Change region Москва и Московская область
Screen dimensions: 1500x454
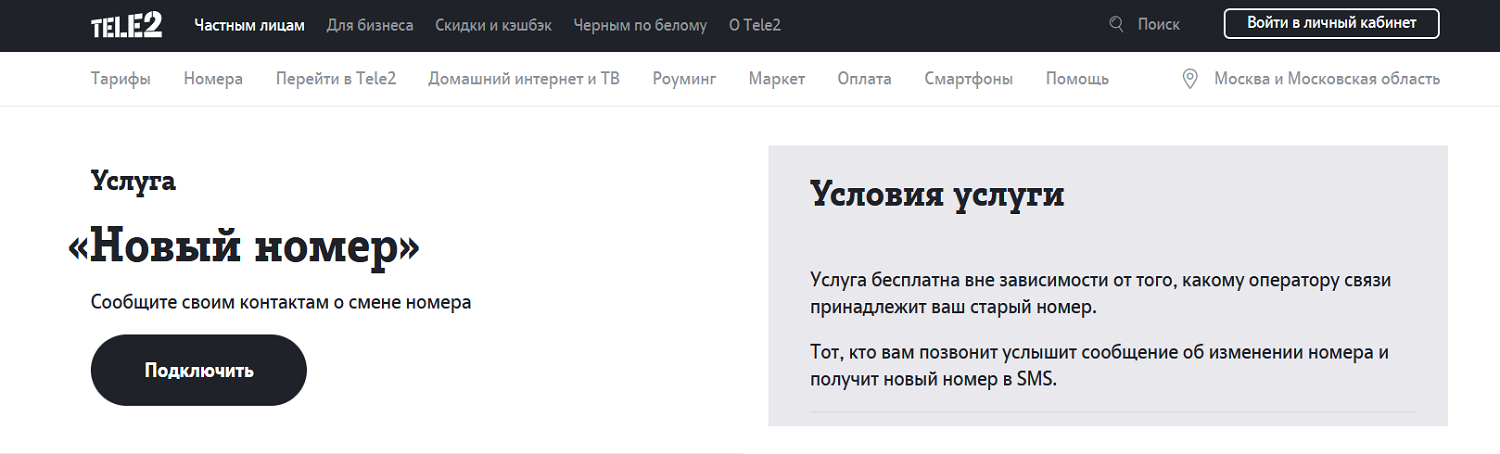[1327, 79]
